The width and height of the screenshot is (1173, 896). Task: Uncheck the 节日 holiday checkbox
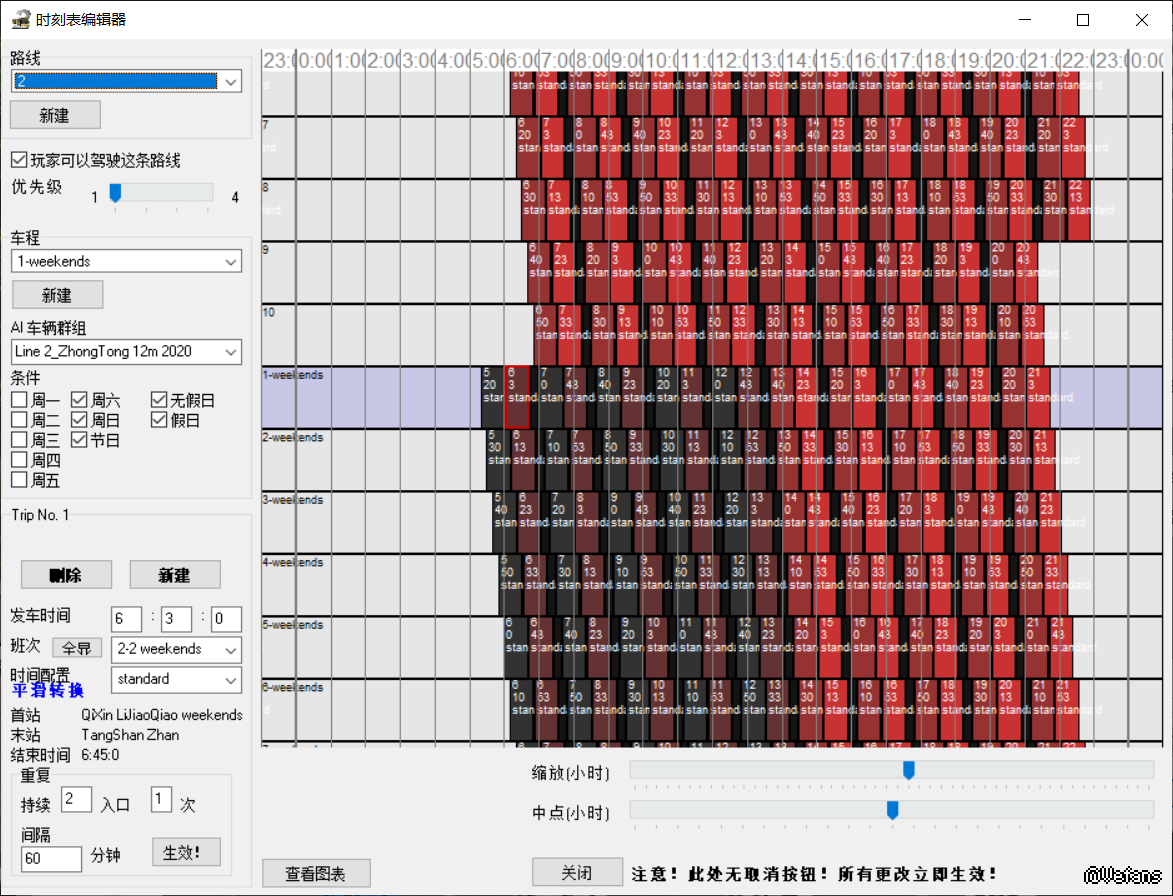pos(80,440)
